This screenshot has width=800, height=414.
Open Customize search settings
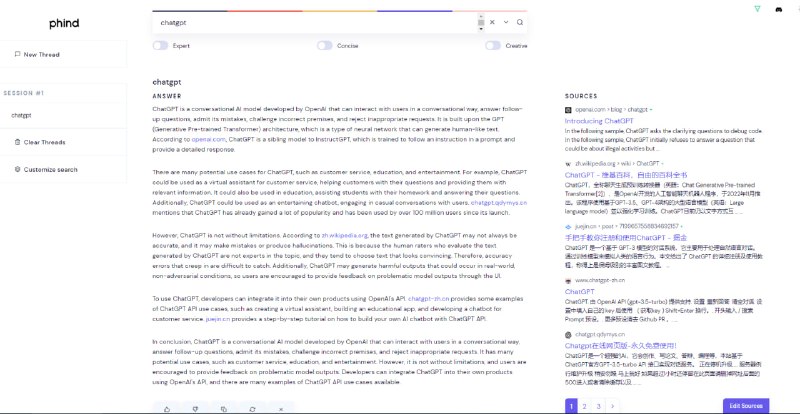tap(50, 169)
